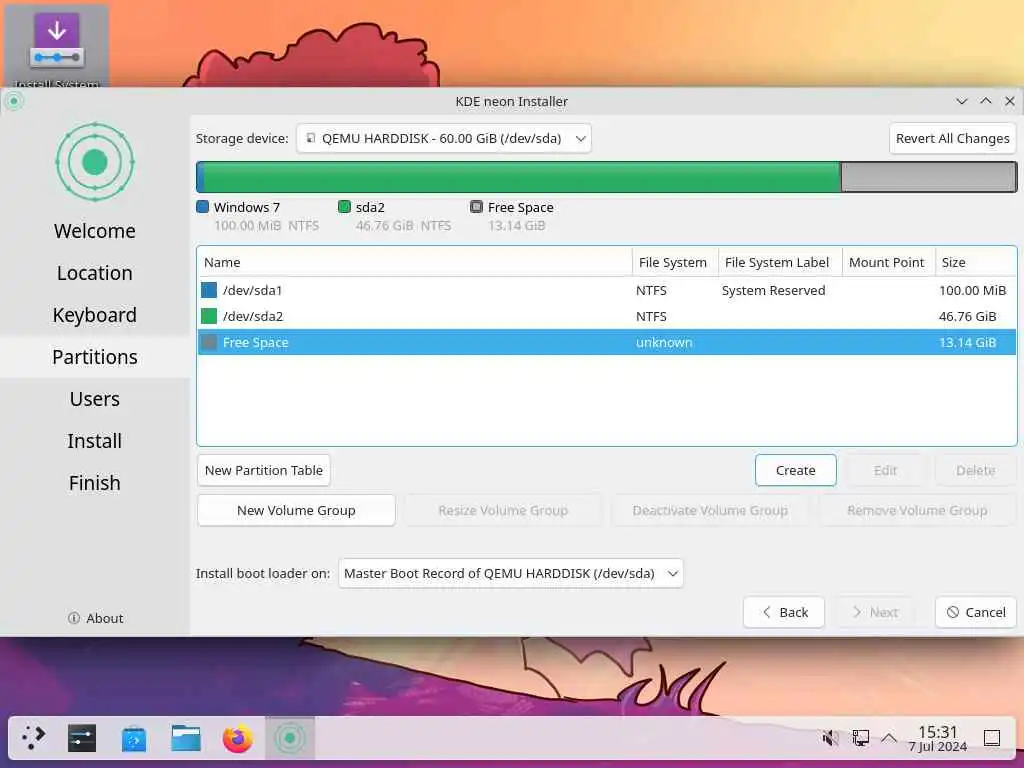Click the Create button
This screenshot has height=768, width=1024.
pos(795,470)
